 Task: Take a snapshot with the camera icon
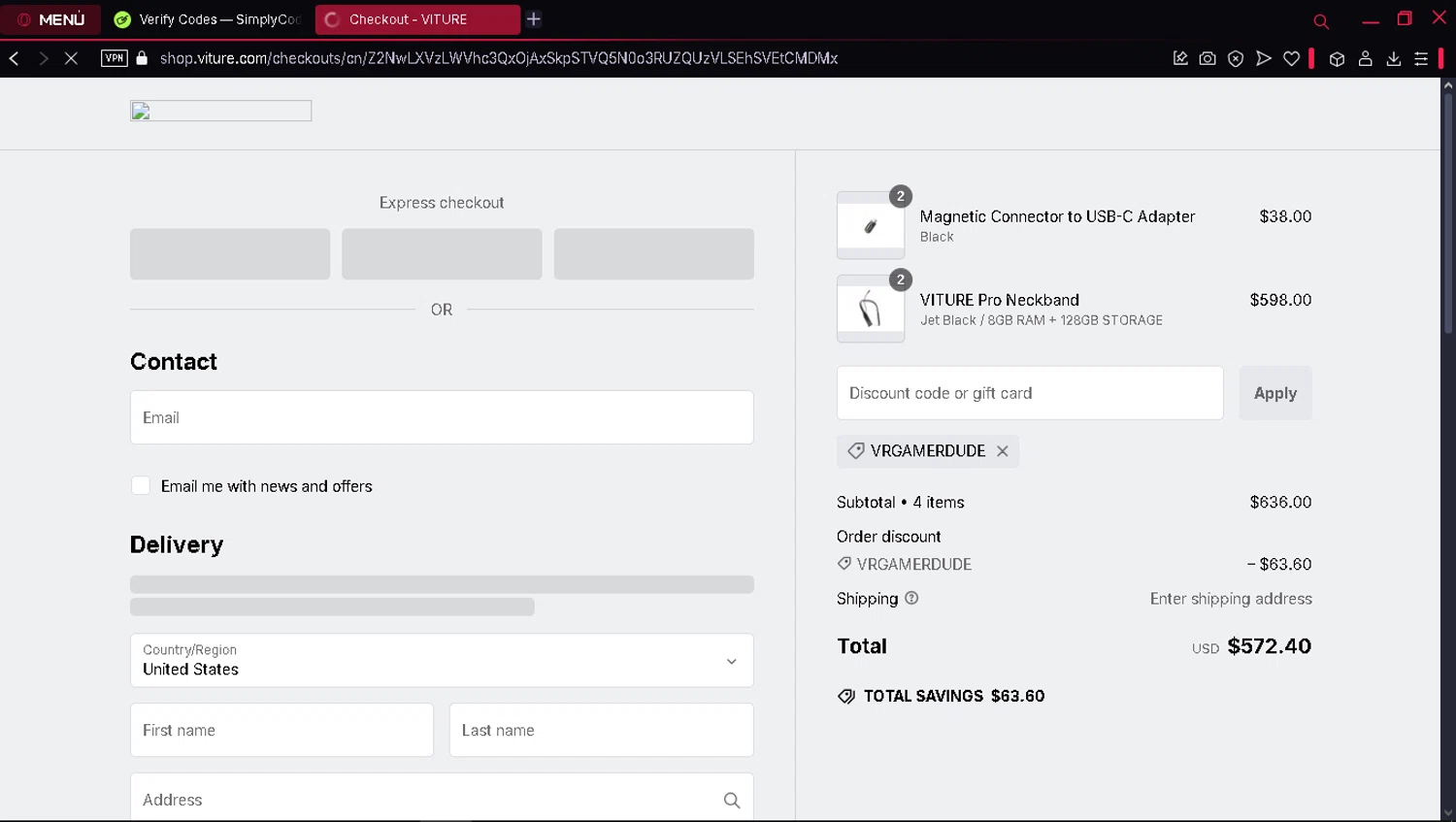coord(1208,58)
